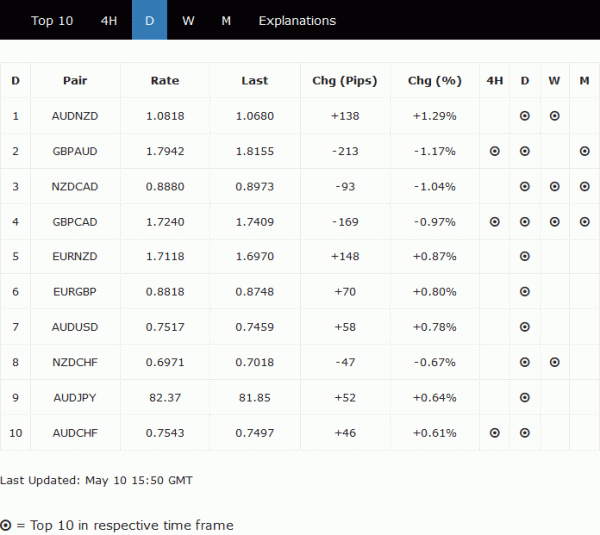Open the Top 10 tab
The image size is (600, 535).
coord(52,20)
